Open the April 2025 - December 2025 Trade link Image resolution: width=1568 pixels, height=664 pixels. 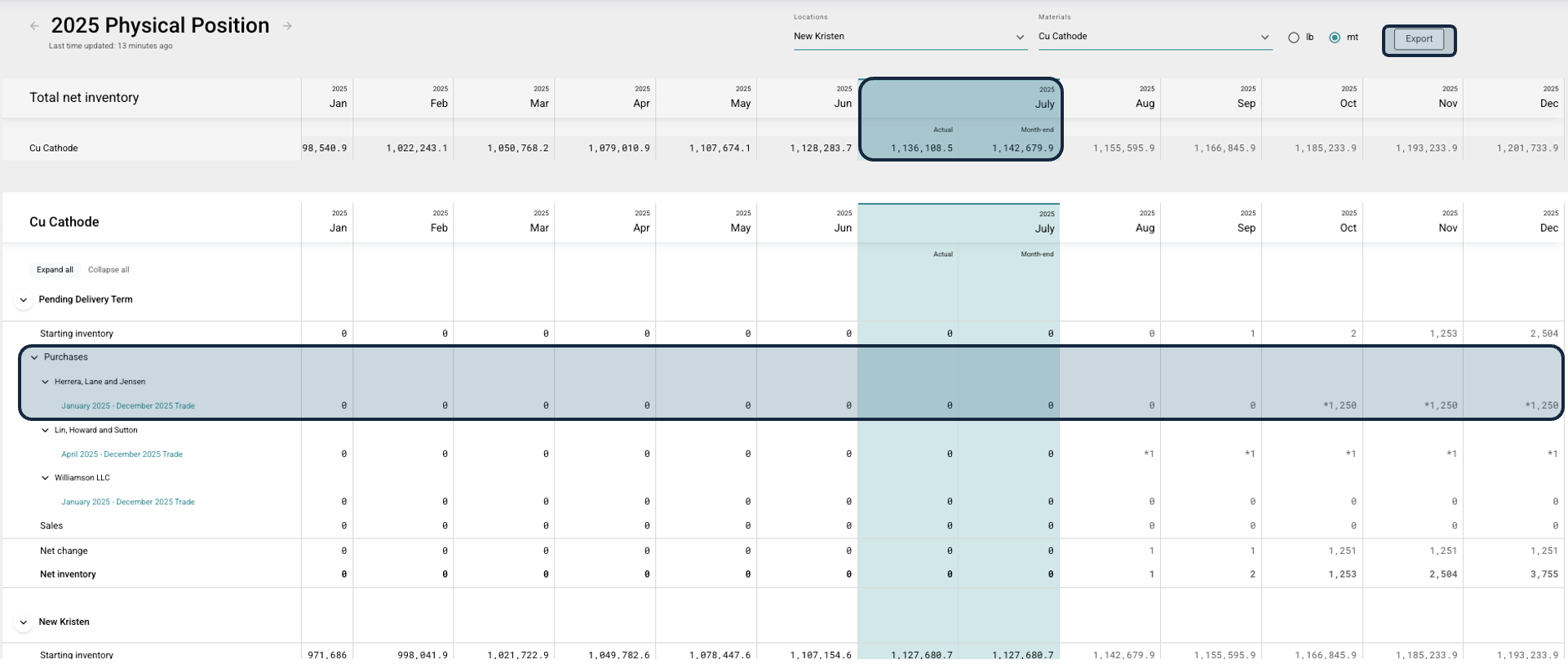(122, 454)
